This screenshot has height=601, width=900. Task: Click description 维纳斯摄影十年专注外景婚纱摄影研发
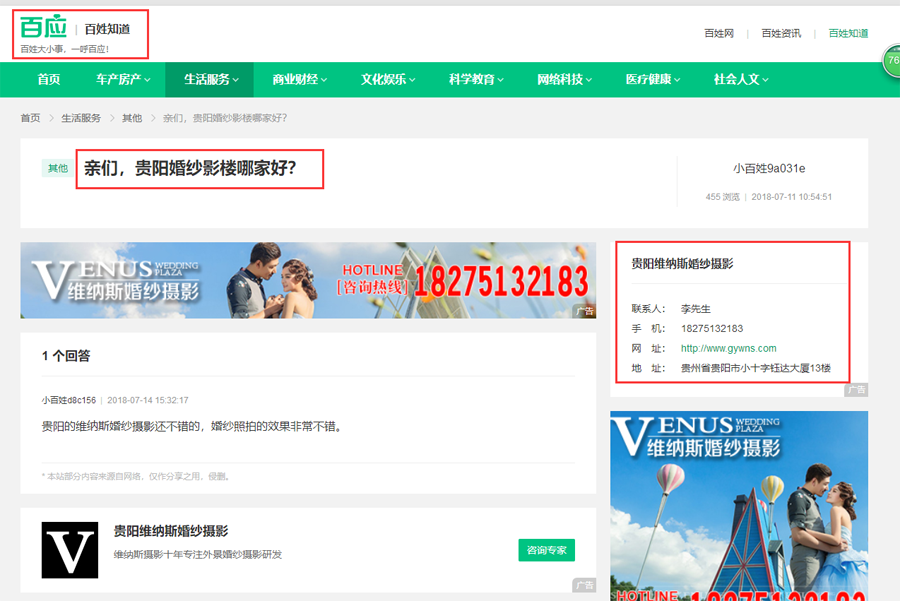(198, 555)
